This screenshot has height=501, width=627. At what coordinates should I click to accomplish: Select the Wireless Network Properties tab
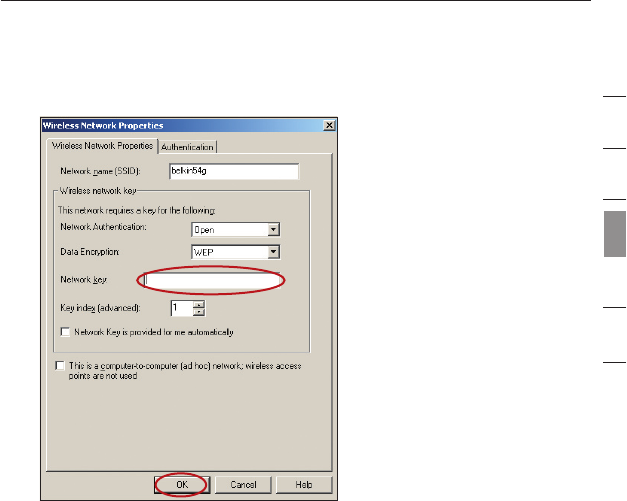(x=102, y=146)
